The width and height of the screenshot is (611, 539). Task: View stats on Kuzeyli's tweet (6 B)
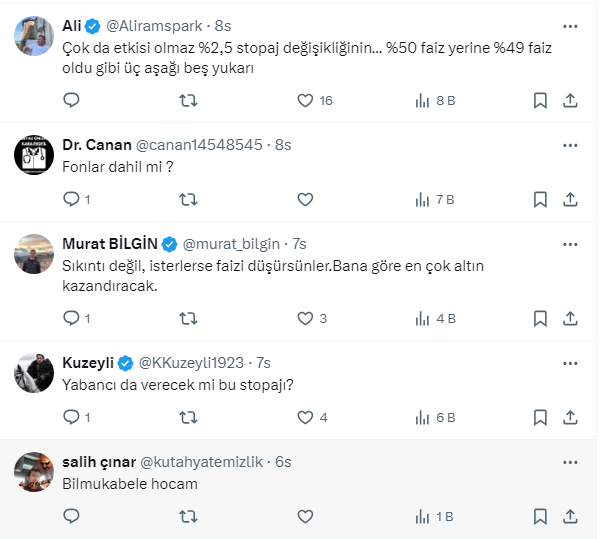point(434,417)
